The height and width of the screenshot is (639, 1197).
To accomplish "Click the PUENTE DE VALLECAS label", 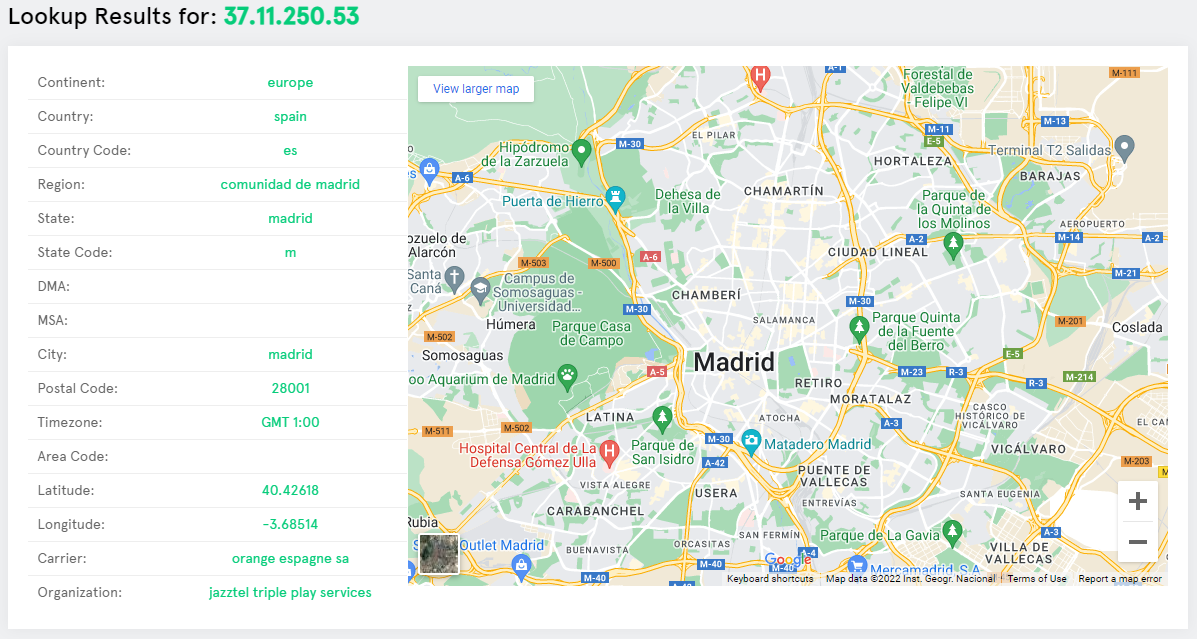I will click(834, 476).
